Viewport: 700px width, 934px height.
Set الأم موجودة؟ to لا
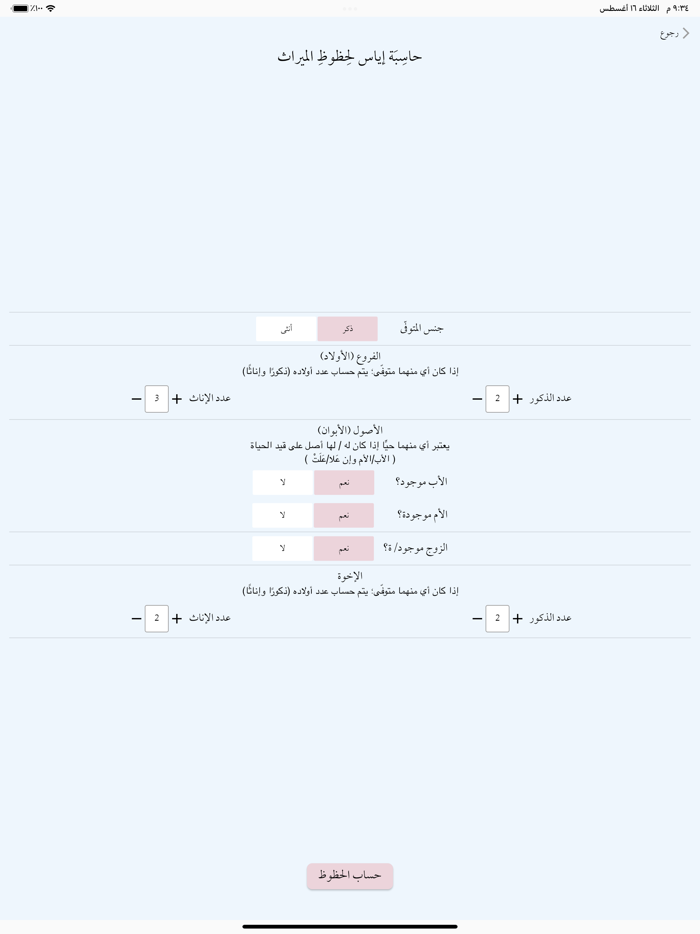tap(282, 515)
